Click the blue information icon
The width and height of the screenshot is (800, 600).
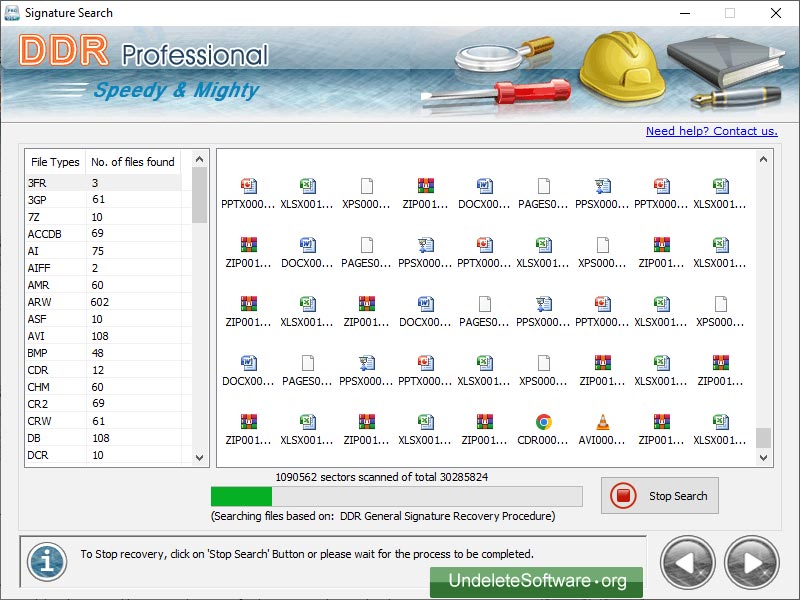pos(47,562)
